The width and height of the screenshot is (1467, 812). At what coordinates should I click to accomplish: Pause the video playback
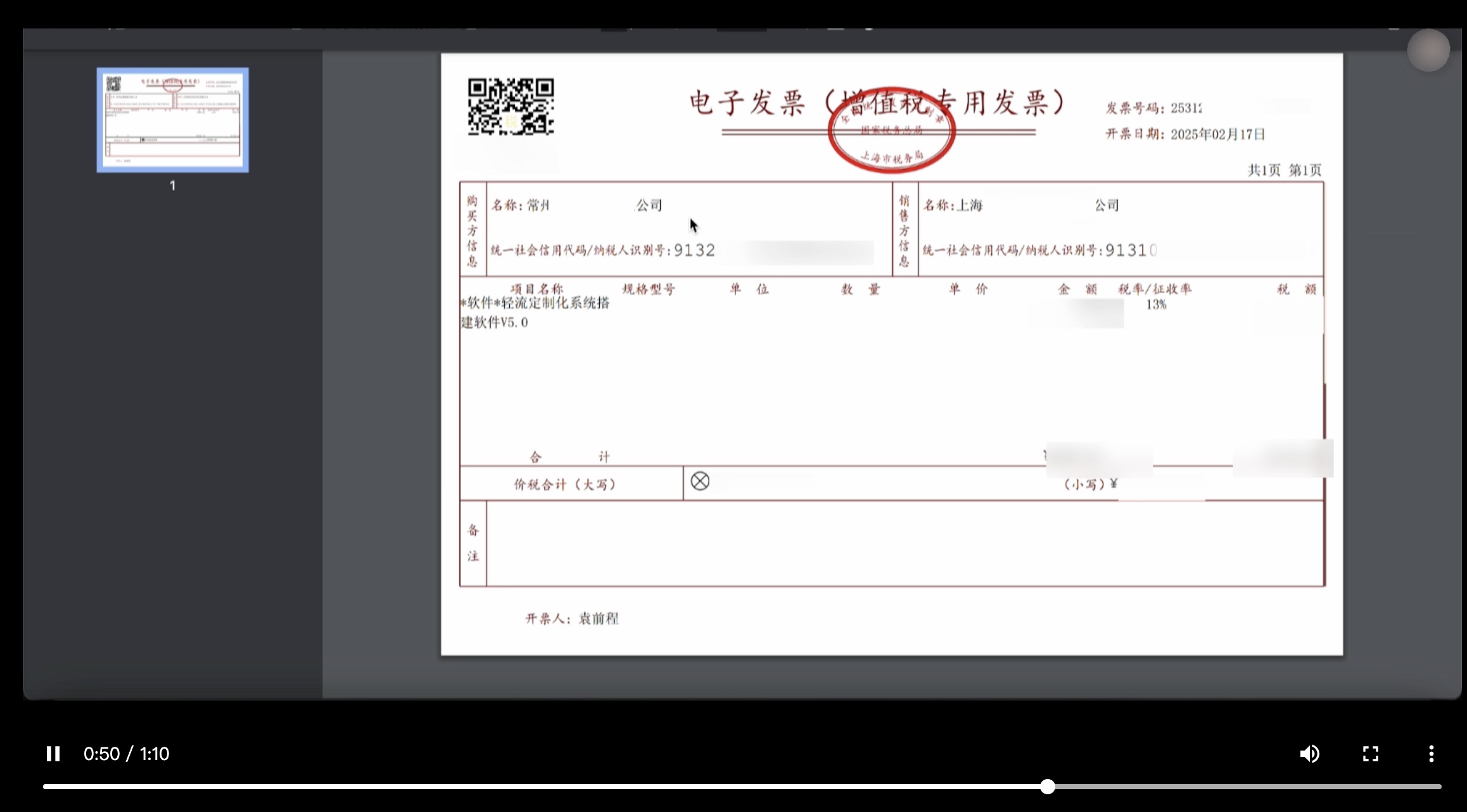point(53,754)
